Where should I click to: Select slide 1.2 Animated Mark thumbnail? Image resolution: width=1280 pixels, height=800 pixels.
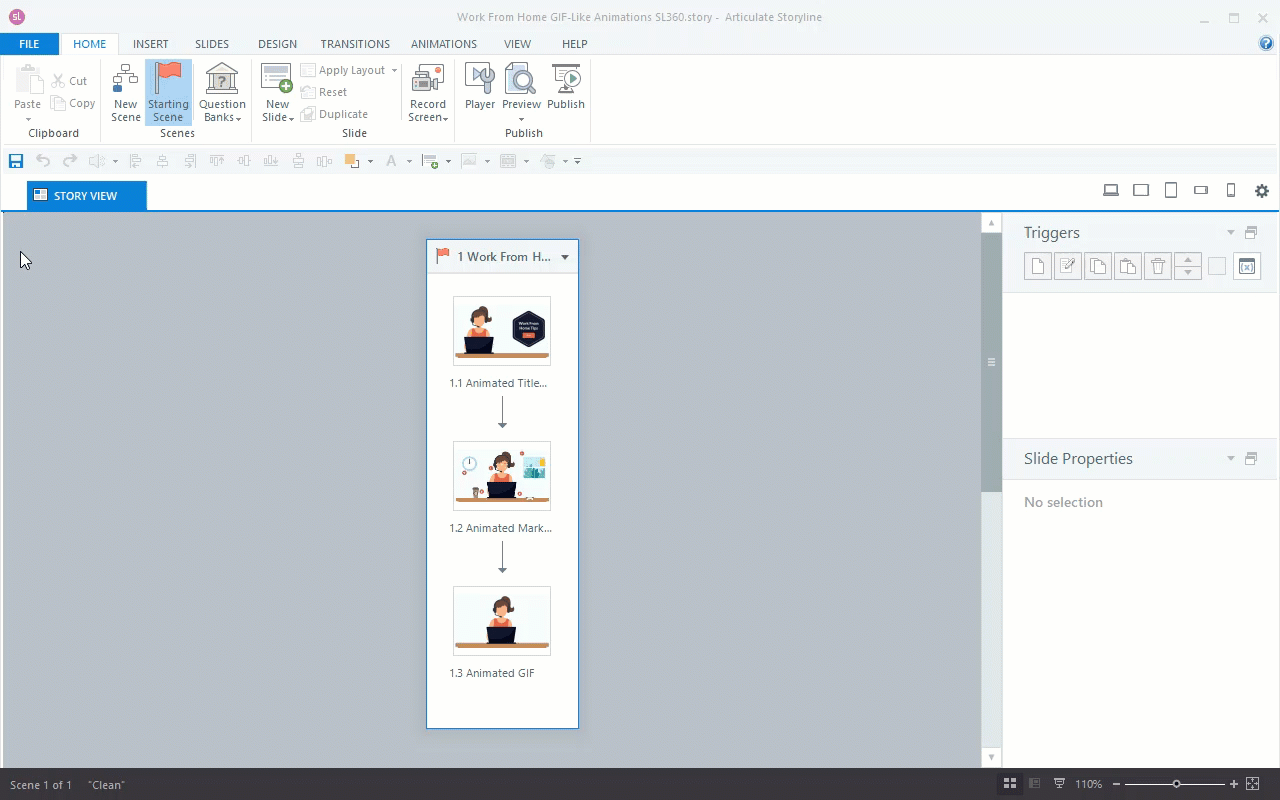(502, 476)
